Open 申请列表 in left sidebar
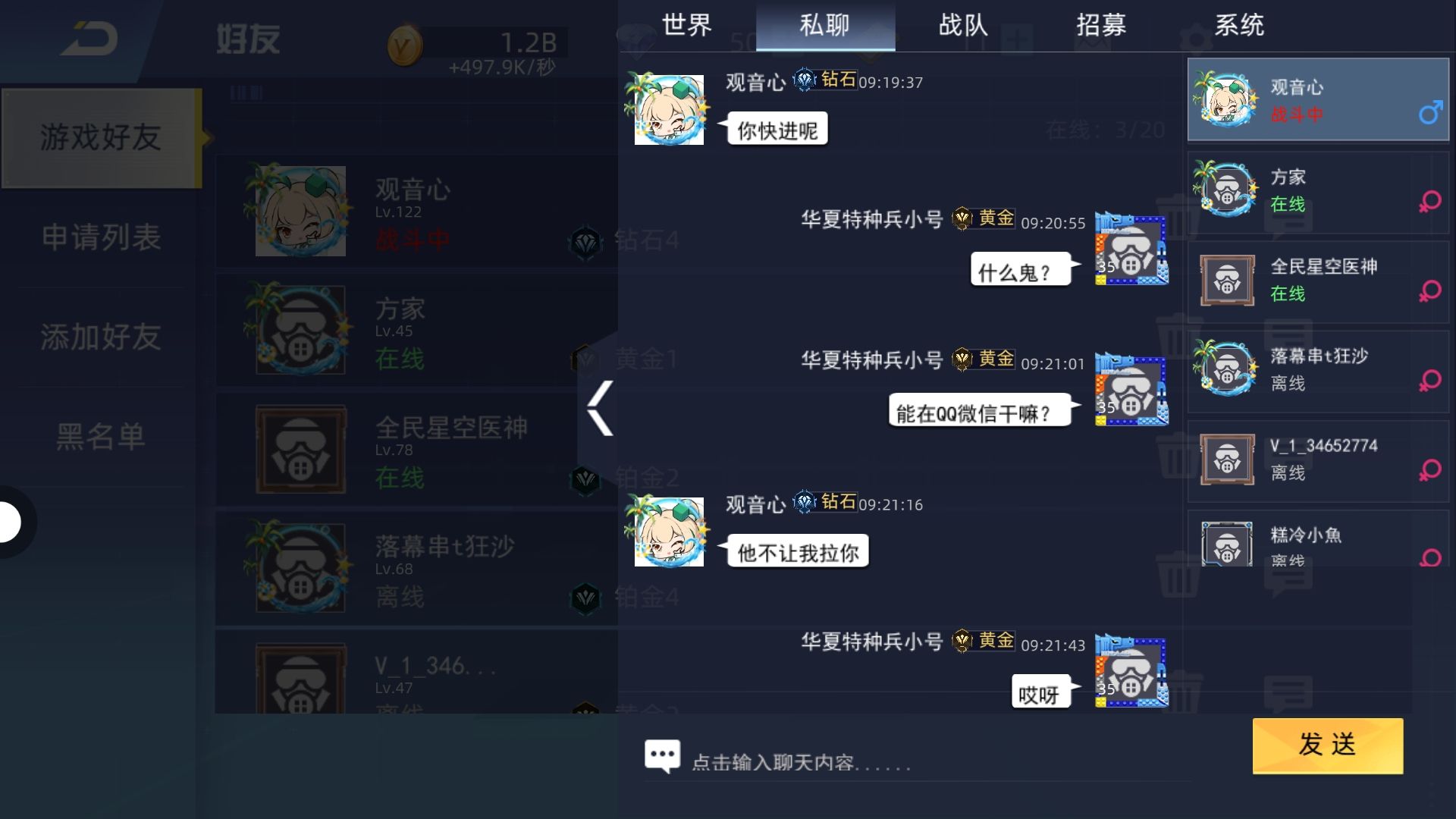Image resolution: width=1456 pixels, height=819 pixels. click(101, 237)
